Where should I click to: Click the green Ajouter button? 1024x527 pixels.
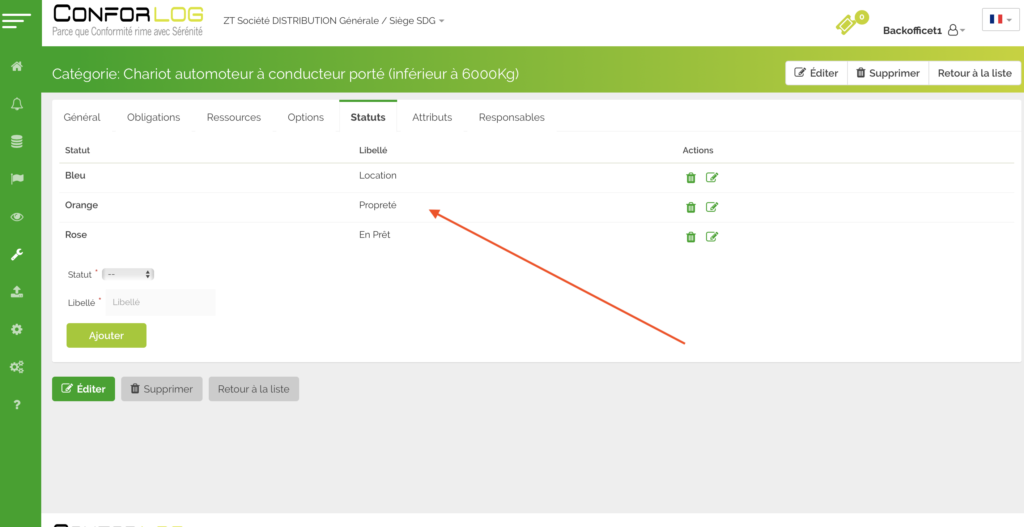point(106,336)
